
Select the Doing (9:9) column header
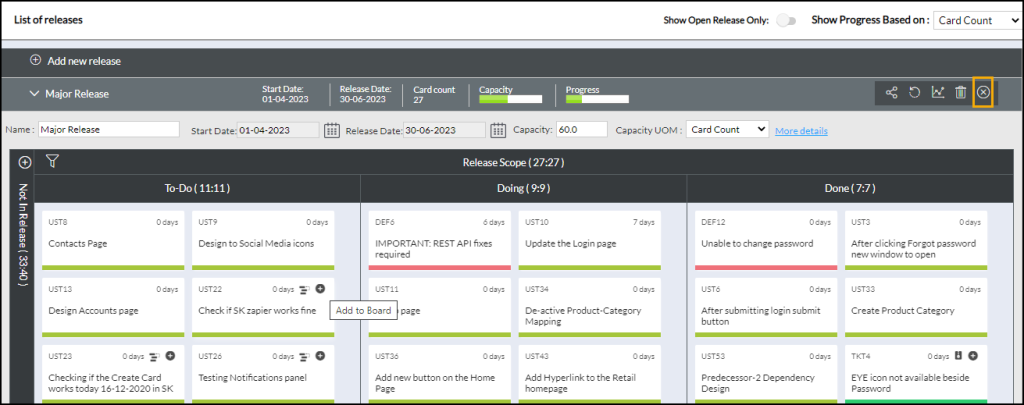click(x=524, y=188)
